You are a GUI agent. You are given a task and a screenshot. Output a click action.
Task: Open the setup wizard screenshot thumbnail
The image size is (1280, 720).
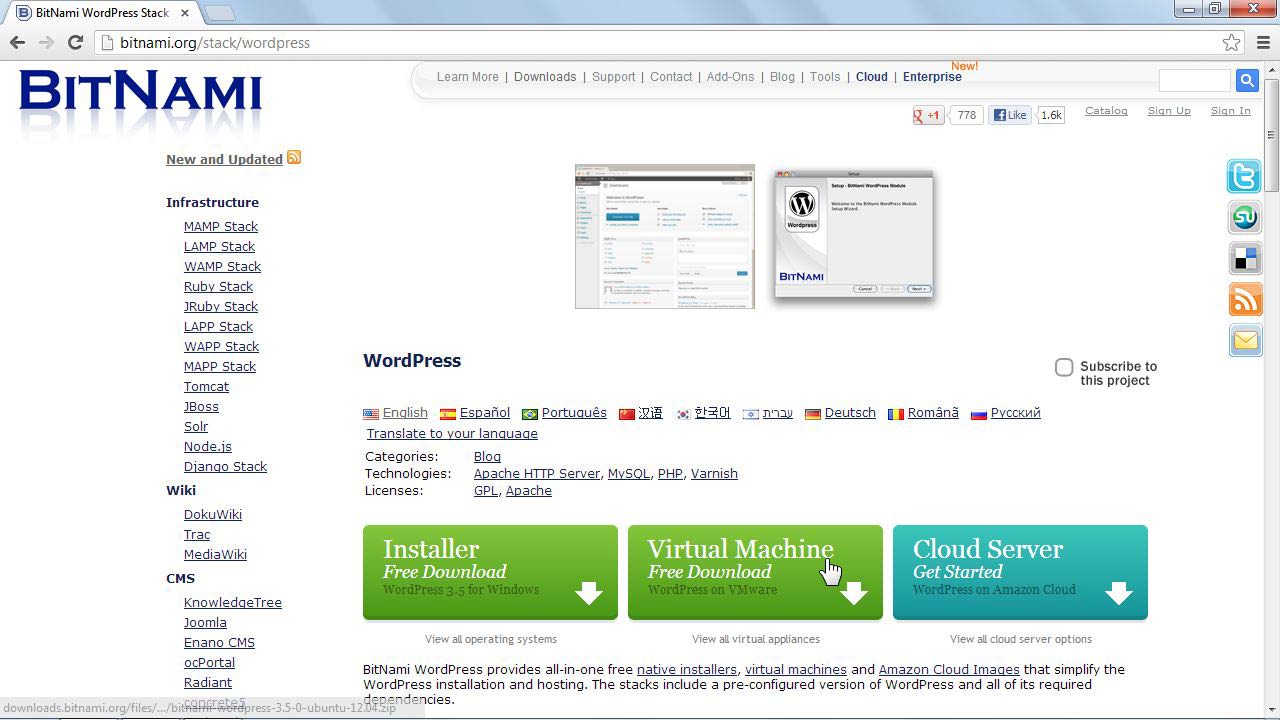(854, 234)
